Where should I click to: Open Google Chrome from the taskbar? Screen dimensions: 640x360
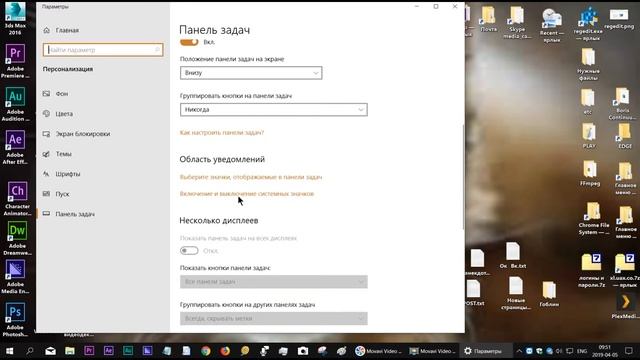(x=206, y=351)
